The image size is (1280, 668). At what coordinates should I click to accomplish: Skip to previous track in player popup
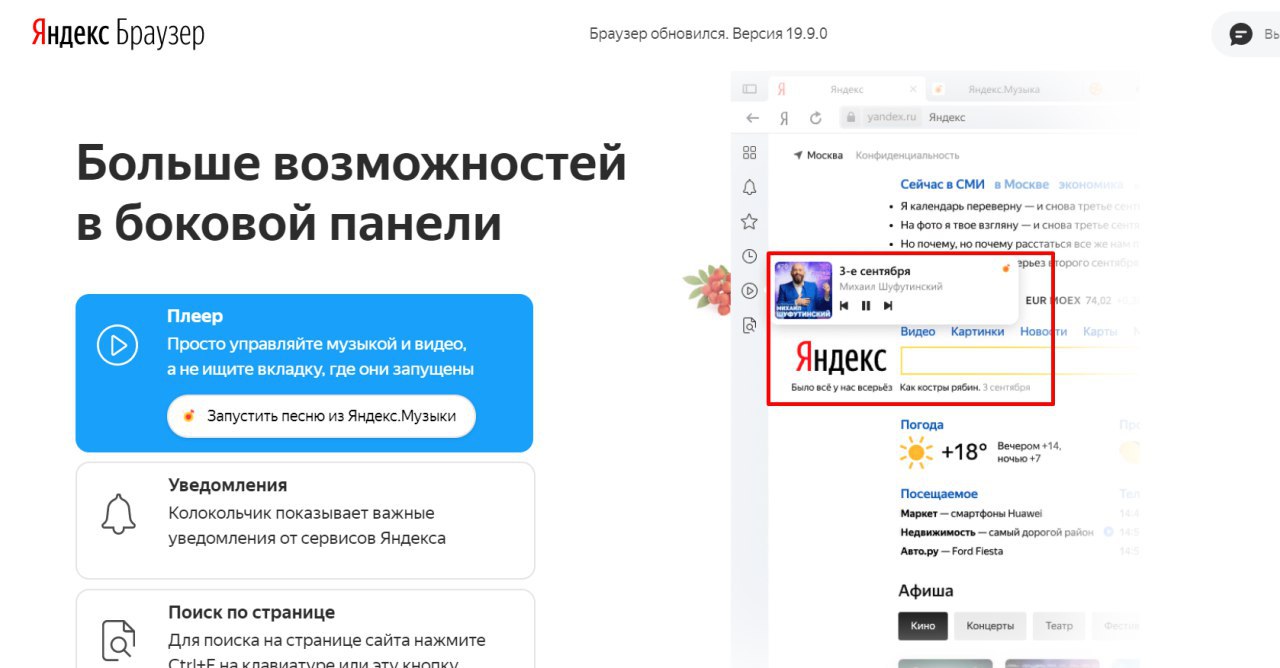tap(844, 306)
